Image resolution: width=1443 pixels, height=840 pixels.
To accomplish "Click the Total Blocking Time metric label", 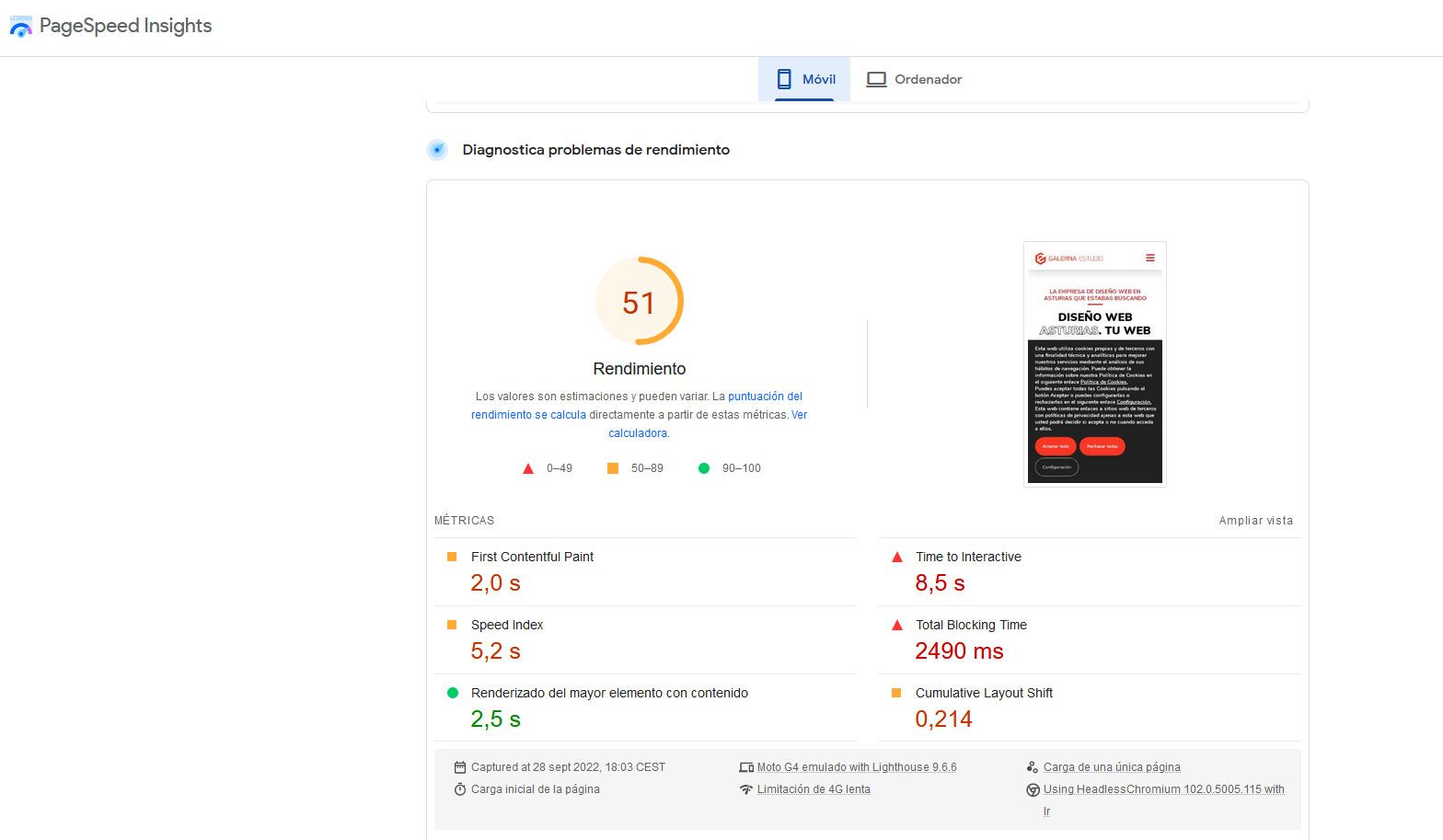I will tap(971, 625).
